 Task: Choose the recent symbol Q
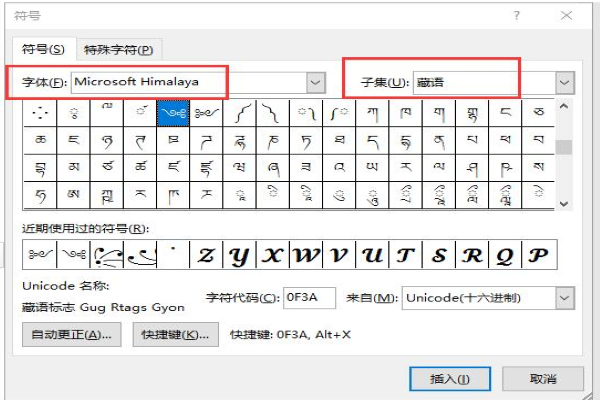click(504, 255)
